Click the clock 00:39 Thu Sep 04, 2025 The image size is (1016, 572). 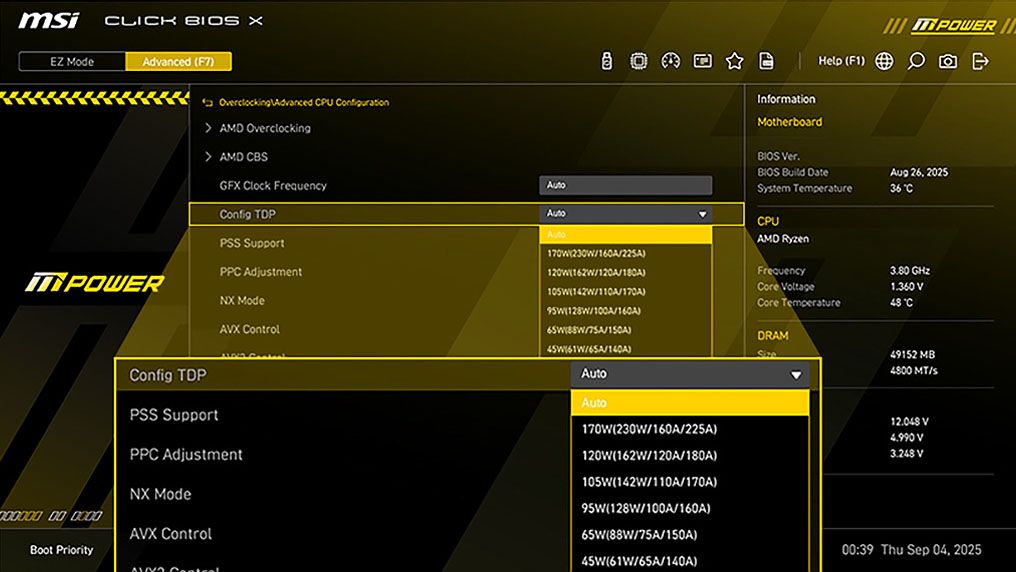pos(912,550)
